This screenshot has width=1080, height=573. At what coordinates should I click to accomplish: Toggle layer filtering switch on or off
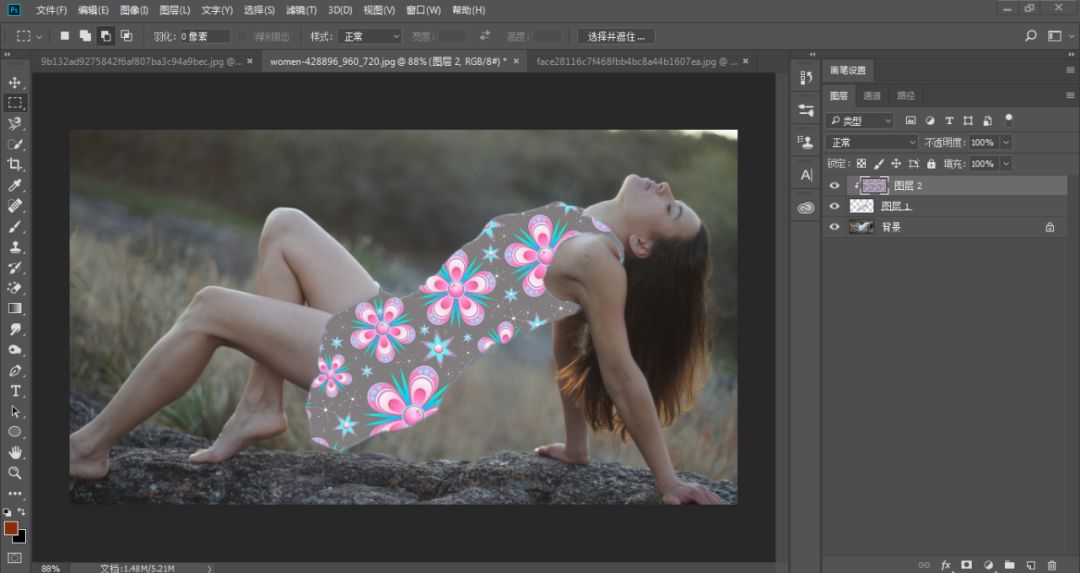(x=1008, y=119)
